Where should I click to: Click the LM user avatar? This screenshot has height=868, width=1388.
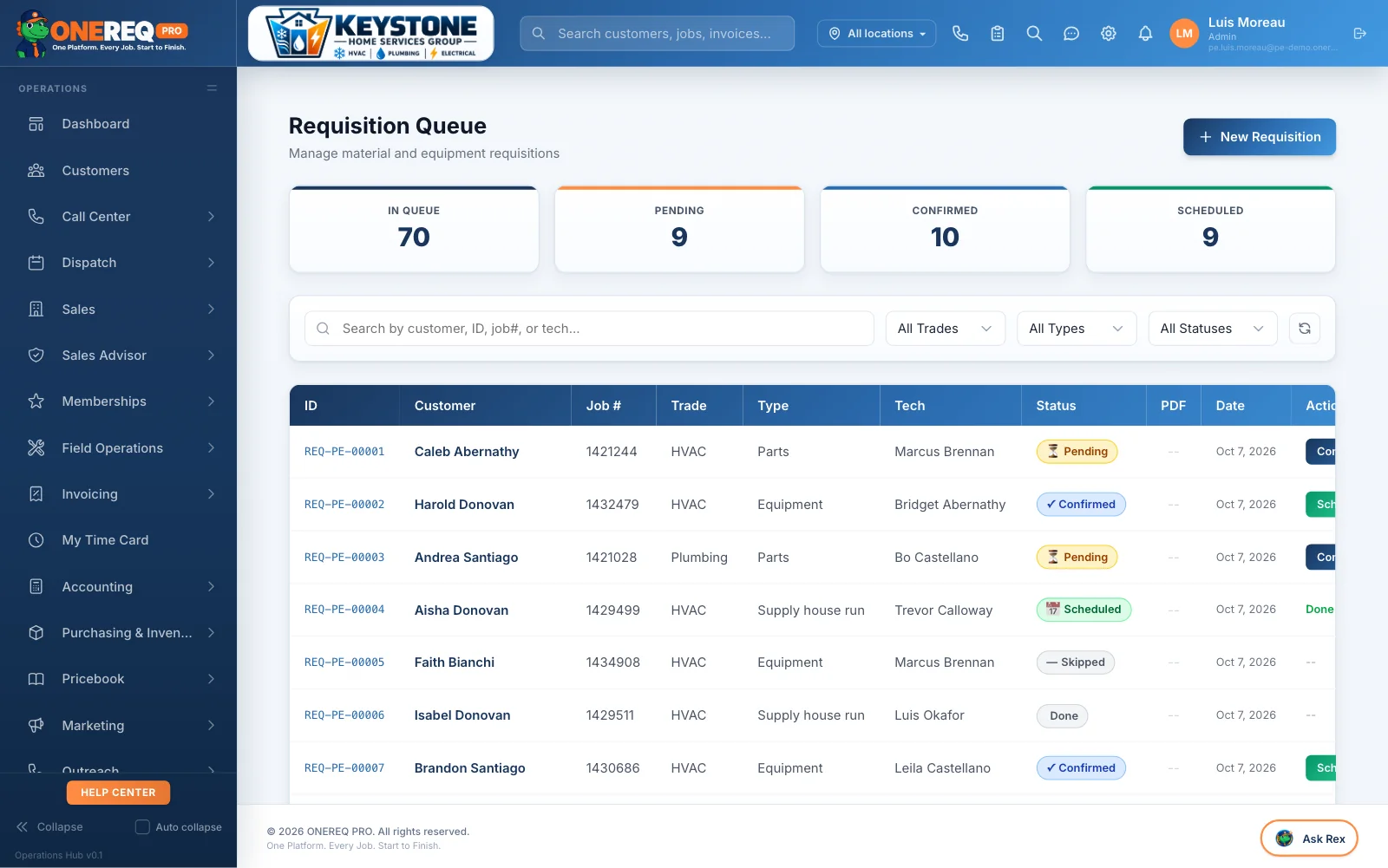coord(1184,33)
